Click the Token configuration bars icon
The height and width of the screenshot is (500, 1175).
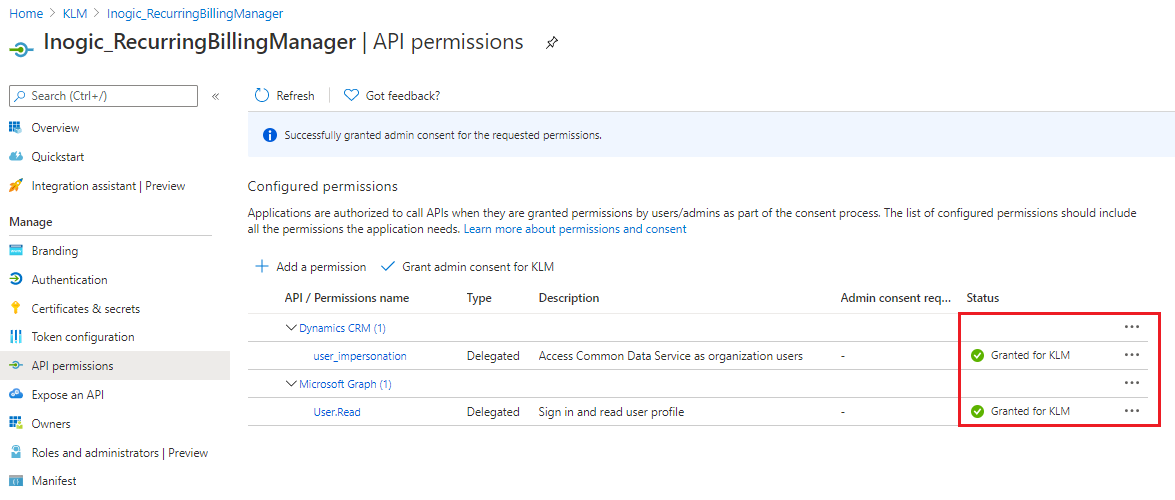click(16, 337)
